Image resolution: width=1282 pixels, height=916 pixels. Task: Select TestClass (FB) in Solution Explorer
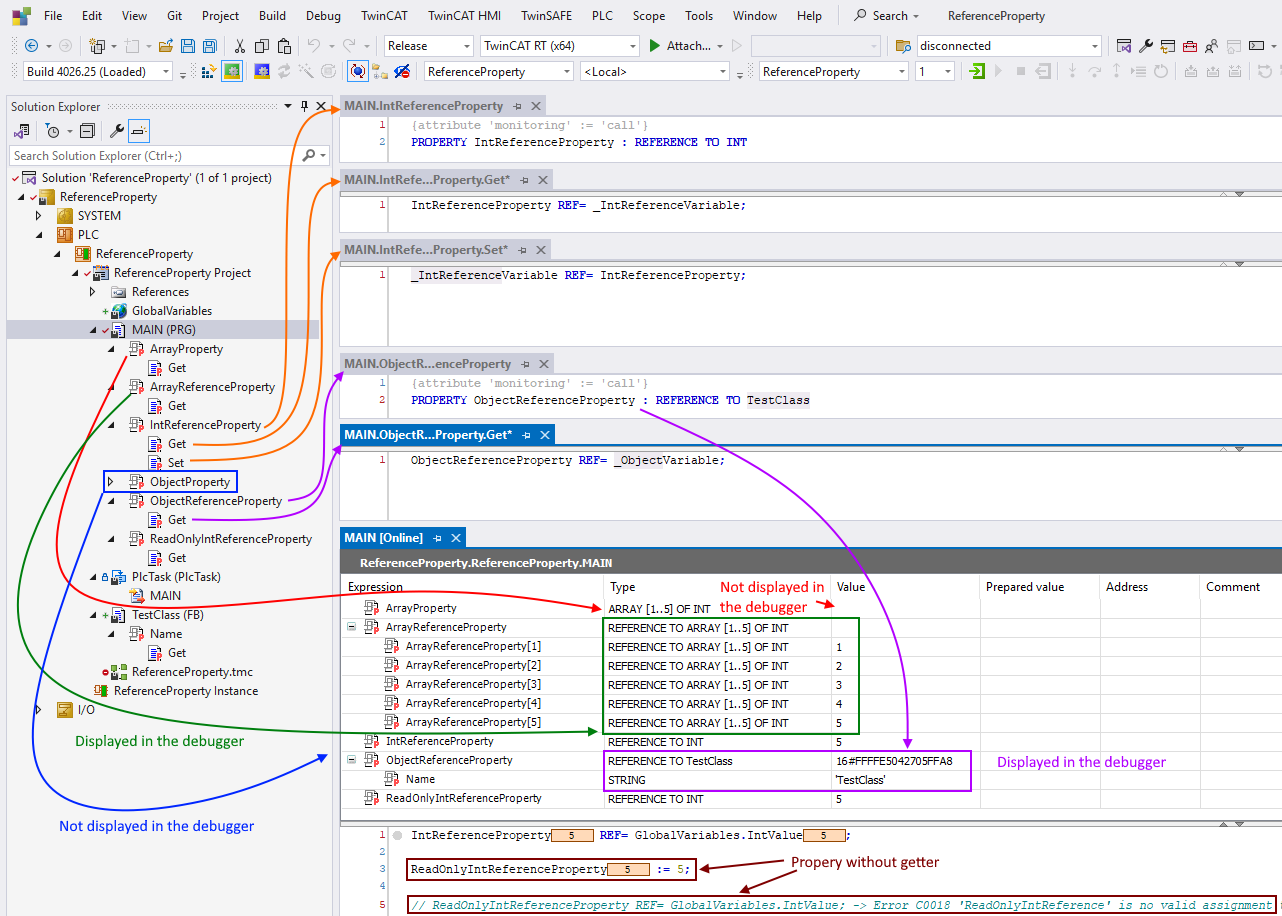[168, 615]
